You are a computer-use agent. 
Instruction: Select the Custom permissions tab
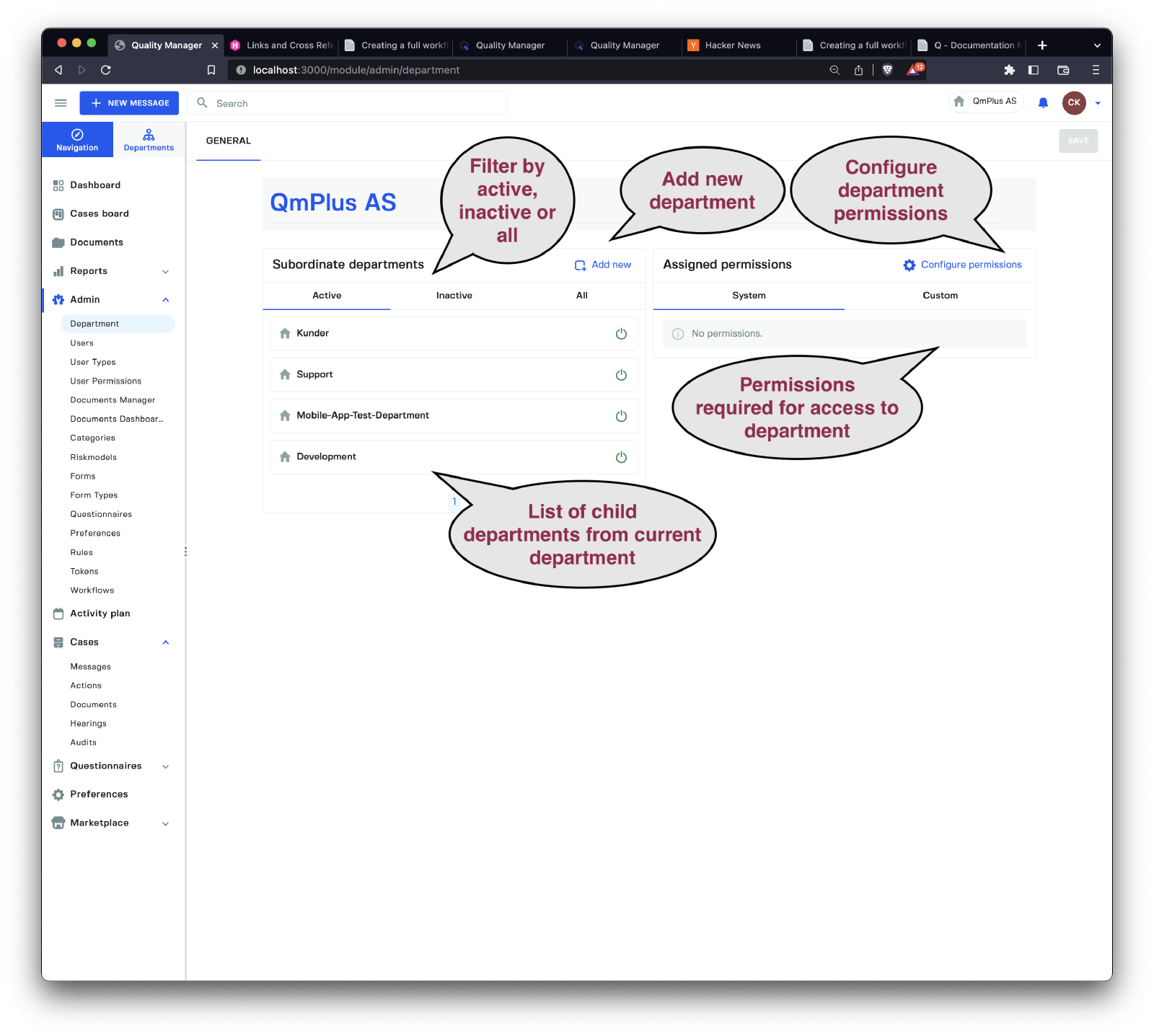(x=940, y=296)
